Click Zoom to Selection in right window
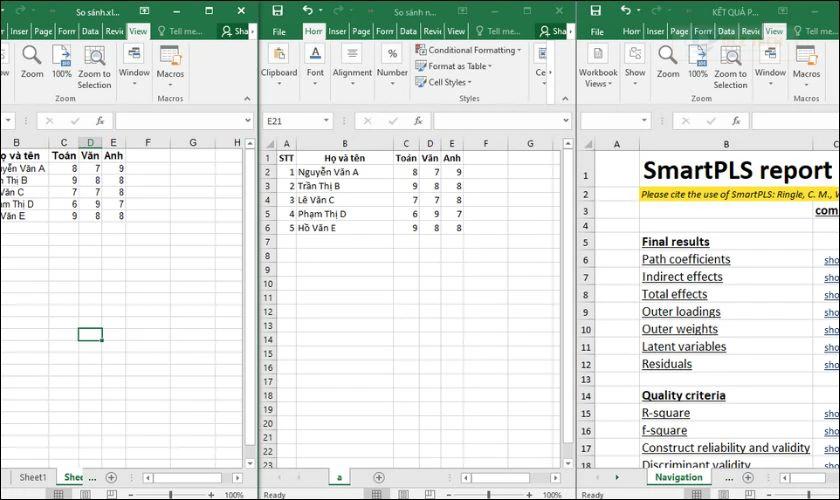 click(730, 67)
